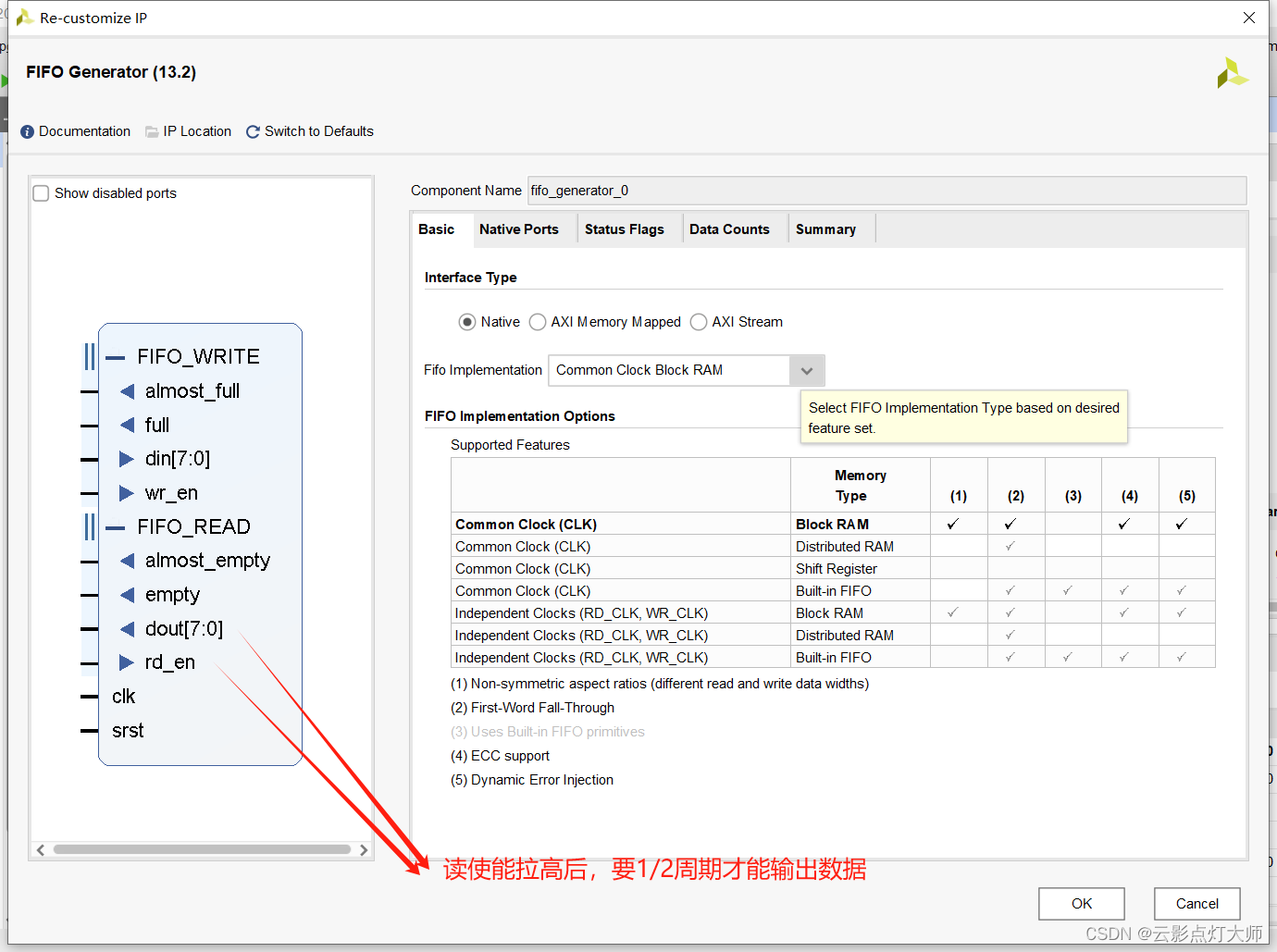The width and height of the screenshot is (1277, 952).
Task: Click Switch to Defaults
Action: click(319, 131)
